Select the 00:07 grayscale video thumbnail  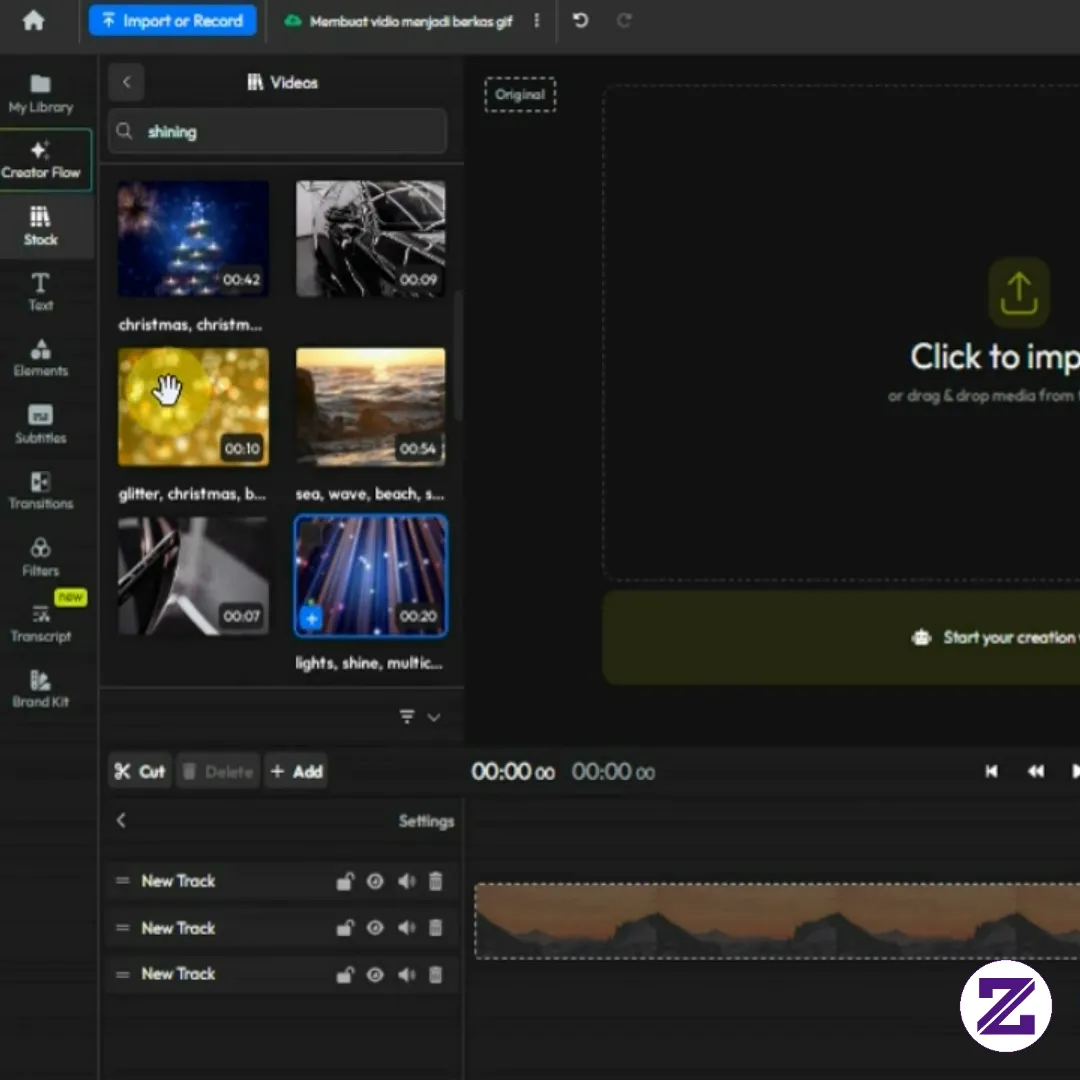(x=193, y=576)
